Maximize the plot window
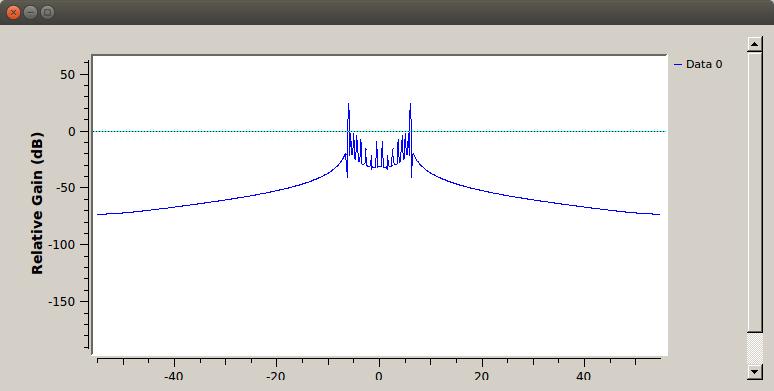 (47, 12)
